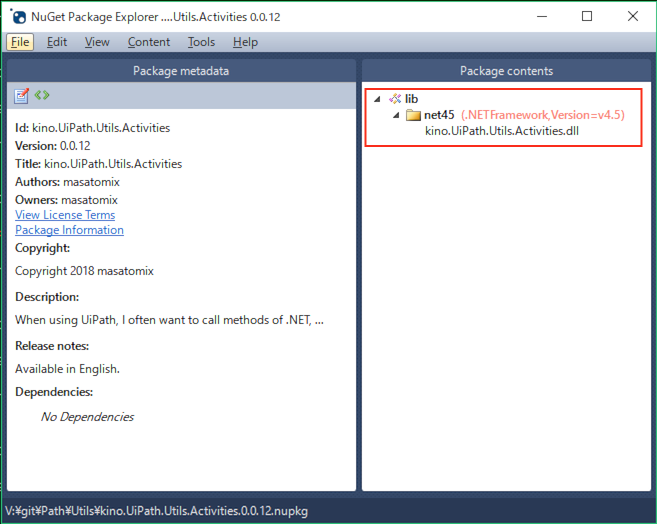657x524 pixels.
Task: Click the Package contents header
Action: pos(506,71)
